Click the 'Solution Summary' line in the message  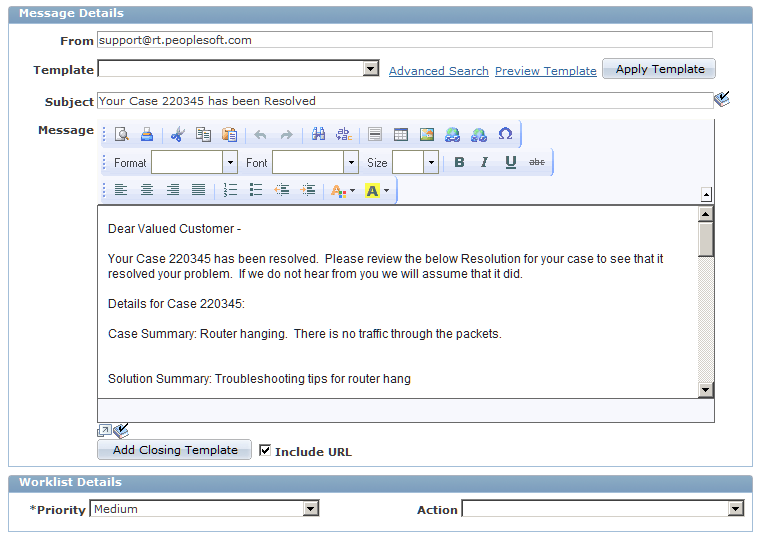click(x=259, y=378)
